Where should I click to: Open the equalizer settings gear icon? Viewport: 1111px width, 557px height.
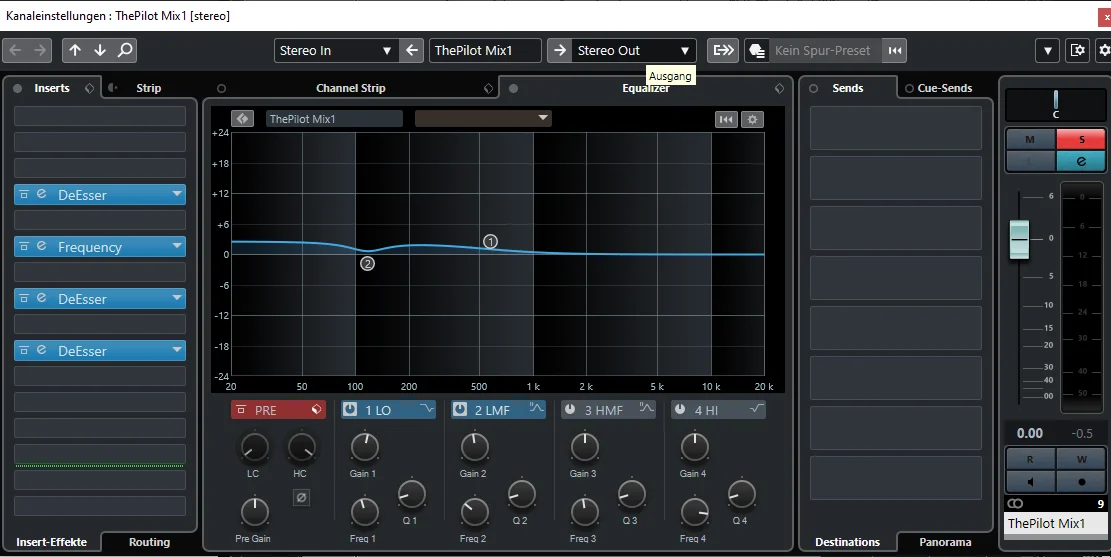pos(752,119)
